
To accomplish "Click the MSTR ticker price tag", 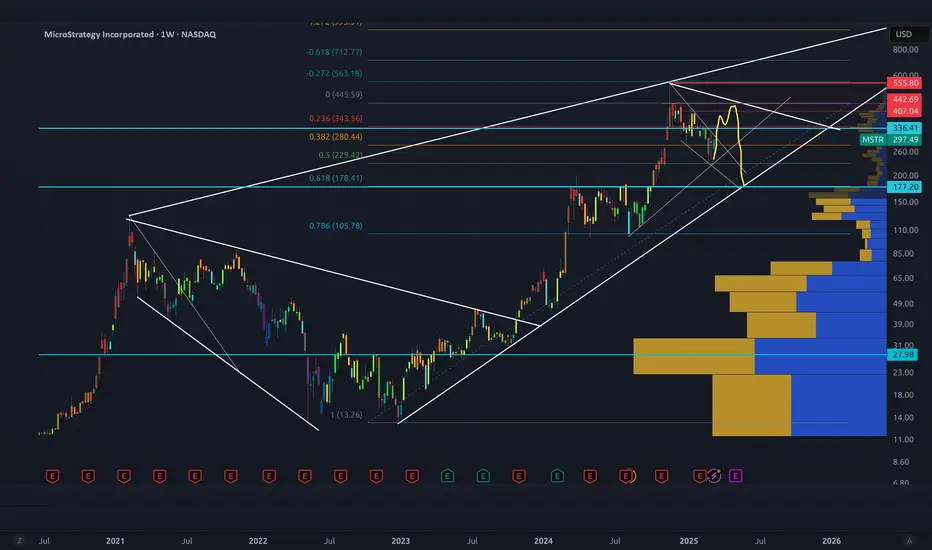I will coord(873,140).
